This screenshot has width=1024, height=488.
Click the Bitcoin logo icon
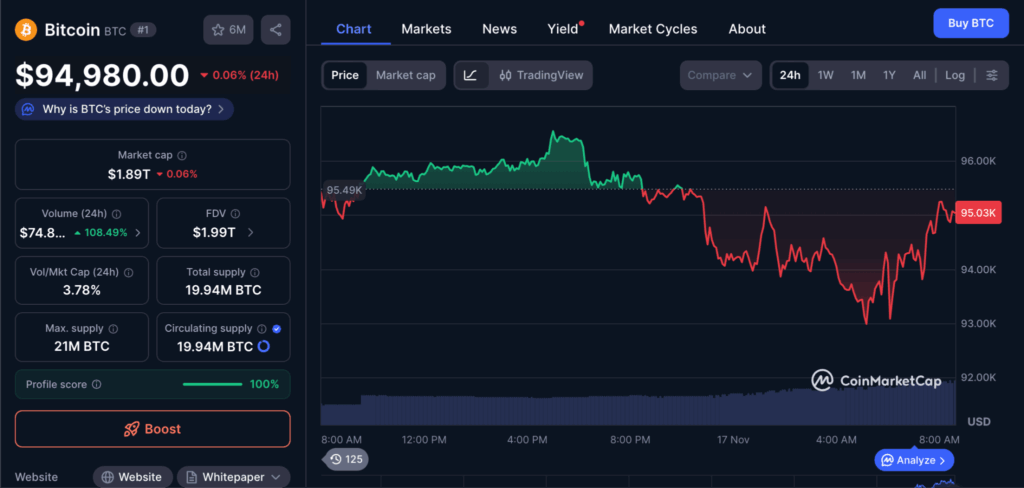(x=26, y=30)
